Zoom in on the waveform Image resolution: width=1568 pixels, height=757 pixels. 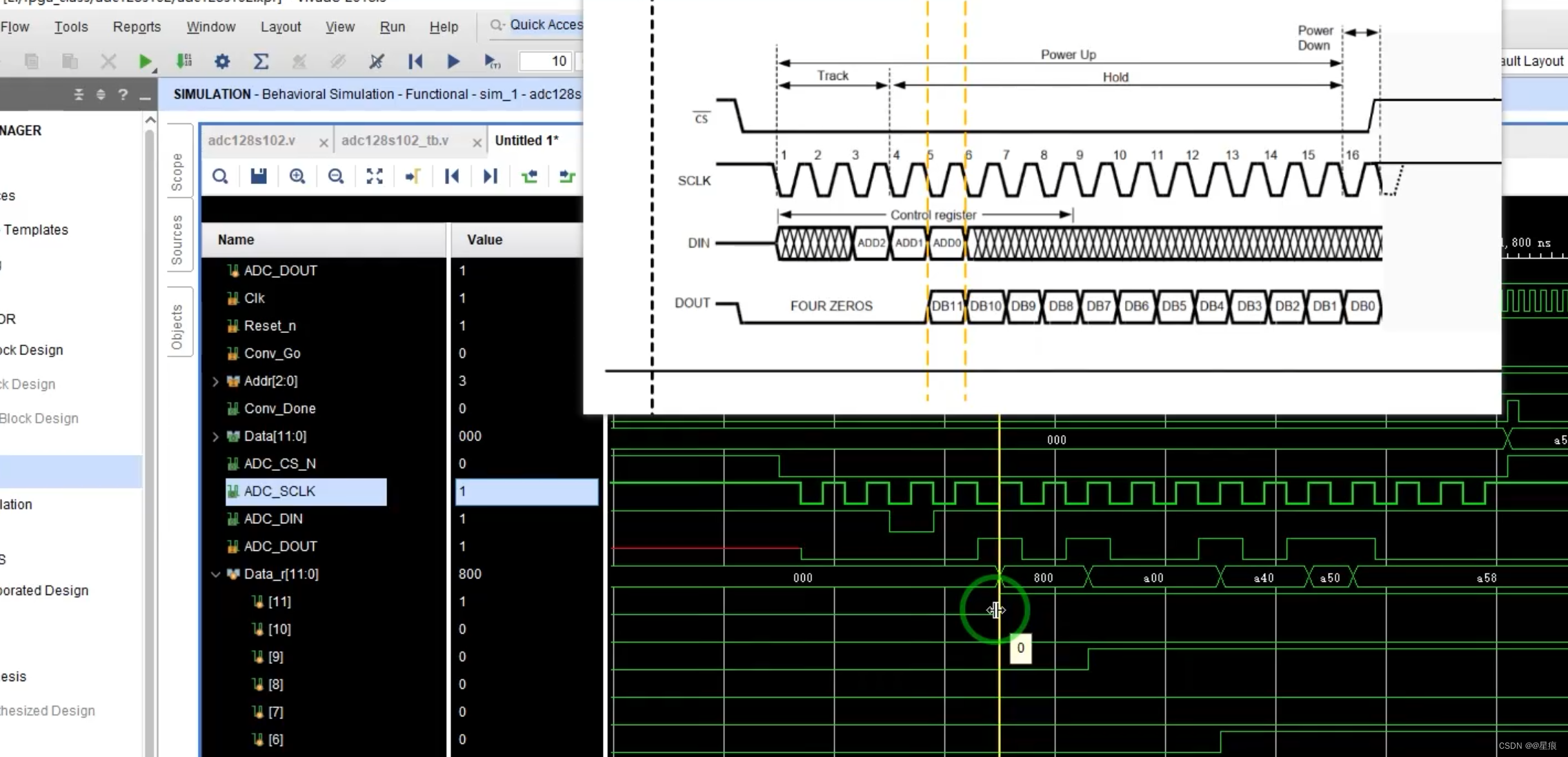pyautogui.click(x=297, y=176)
